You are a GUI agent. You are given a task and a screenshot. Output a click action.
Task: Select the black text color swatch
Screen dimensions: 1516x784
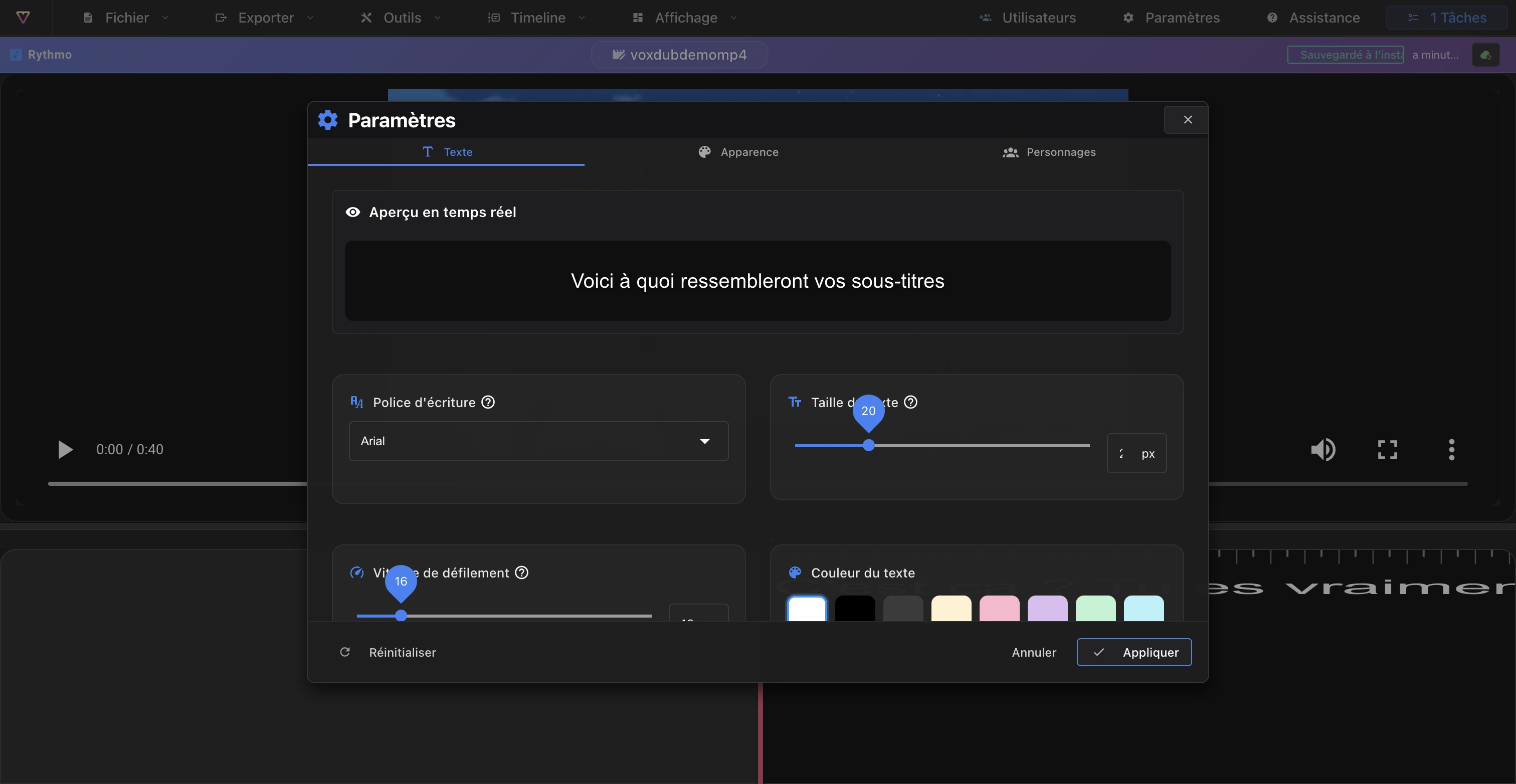pyautogui.click(x=855, y=609)
